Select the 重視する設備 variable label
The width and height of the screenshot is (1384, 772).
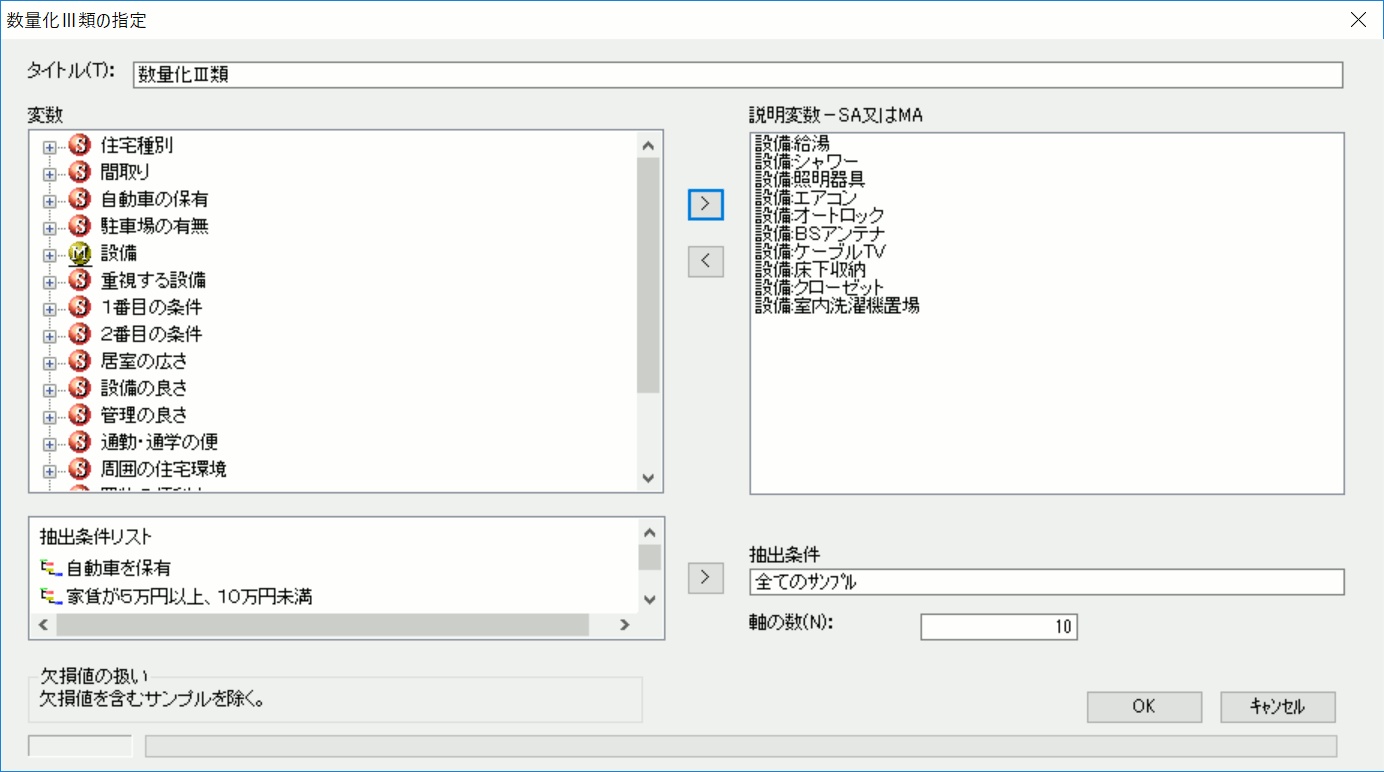(x=153, y=280)
